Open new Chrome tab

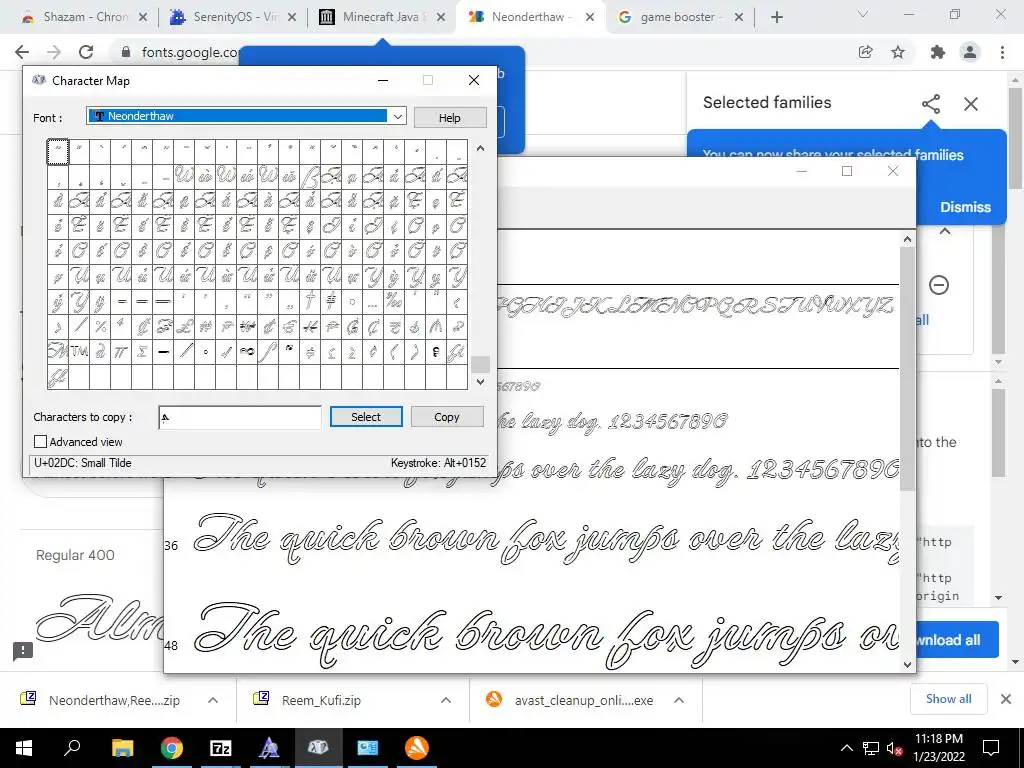(x=776, y=17)
